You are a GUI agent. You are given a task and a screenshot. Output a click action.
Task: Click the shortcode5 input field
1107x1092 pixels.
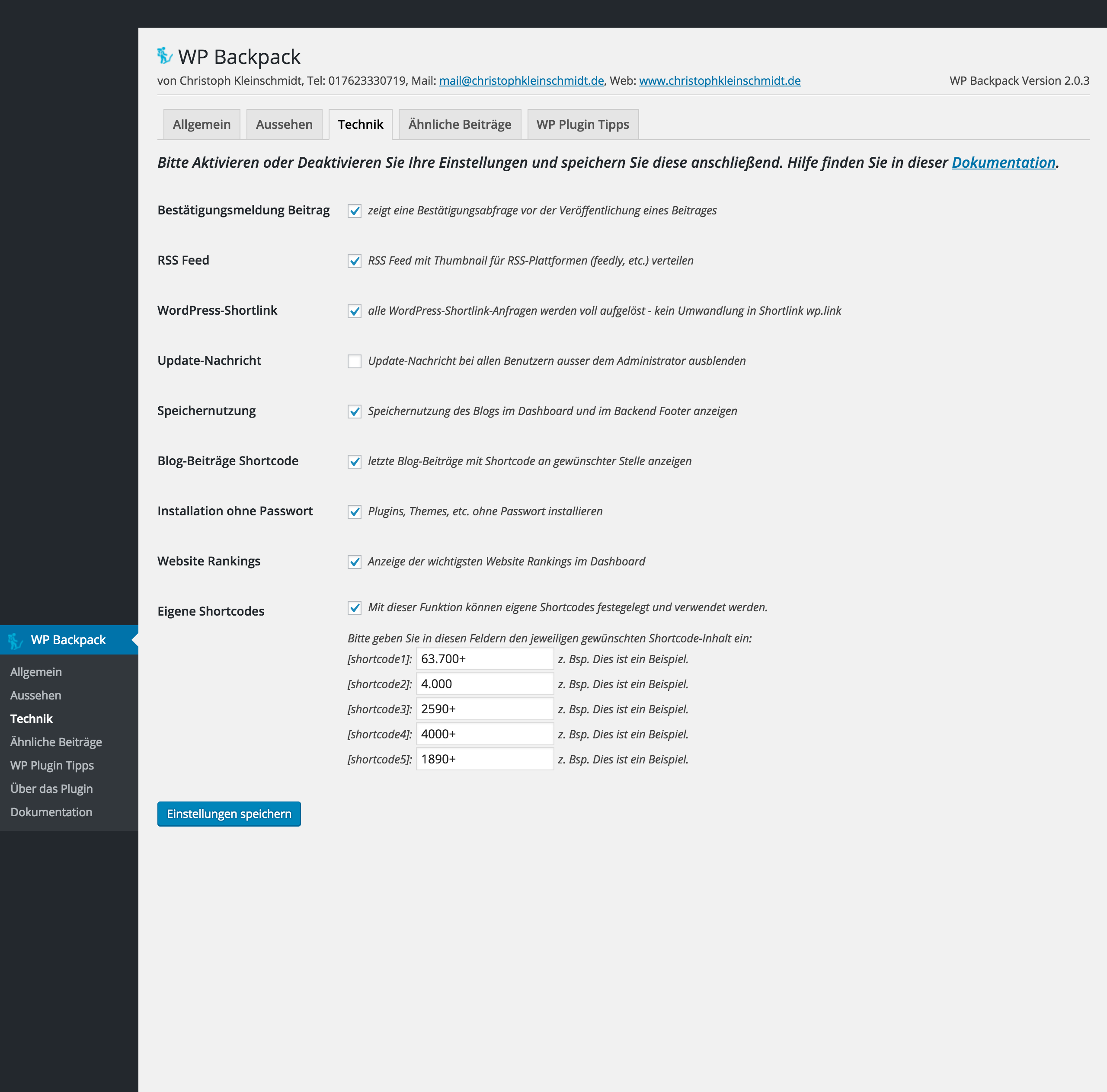(x=485, y=759)
